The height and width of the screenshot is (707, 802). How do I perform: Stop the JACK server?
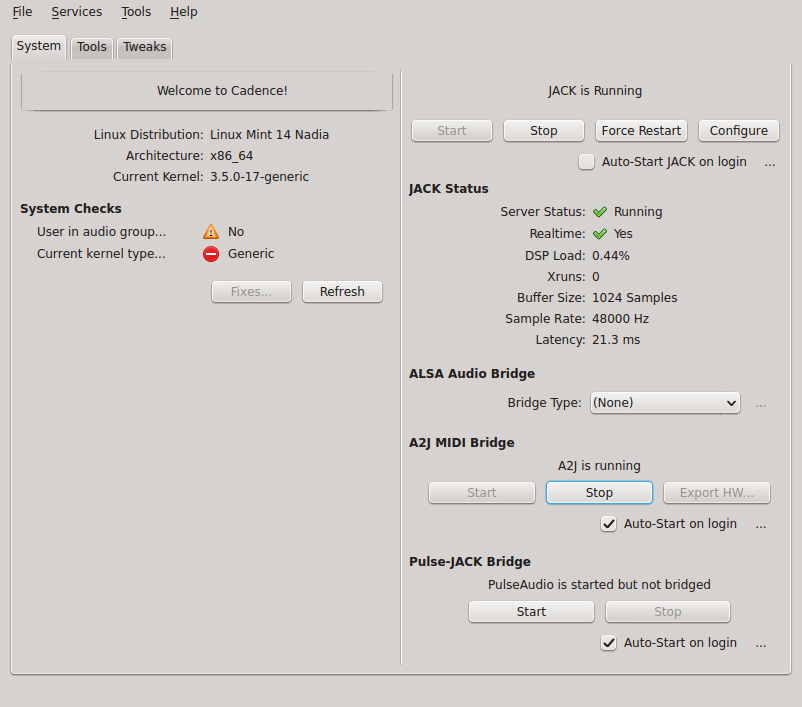click(544, 131)
